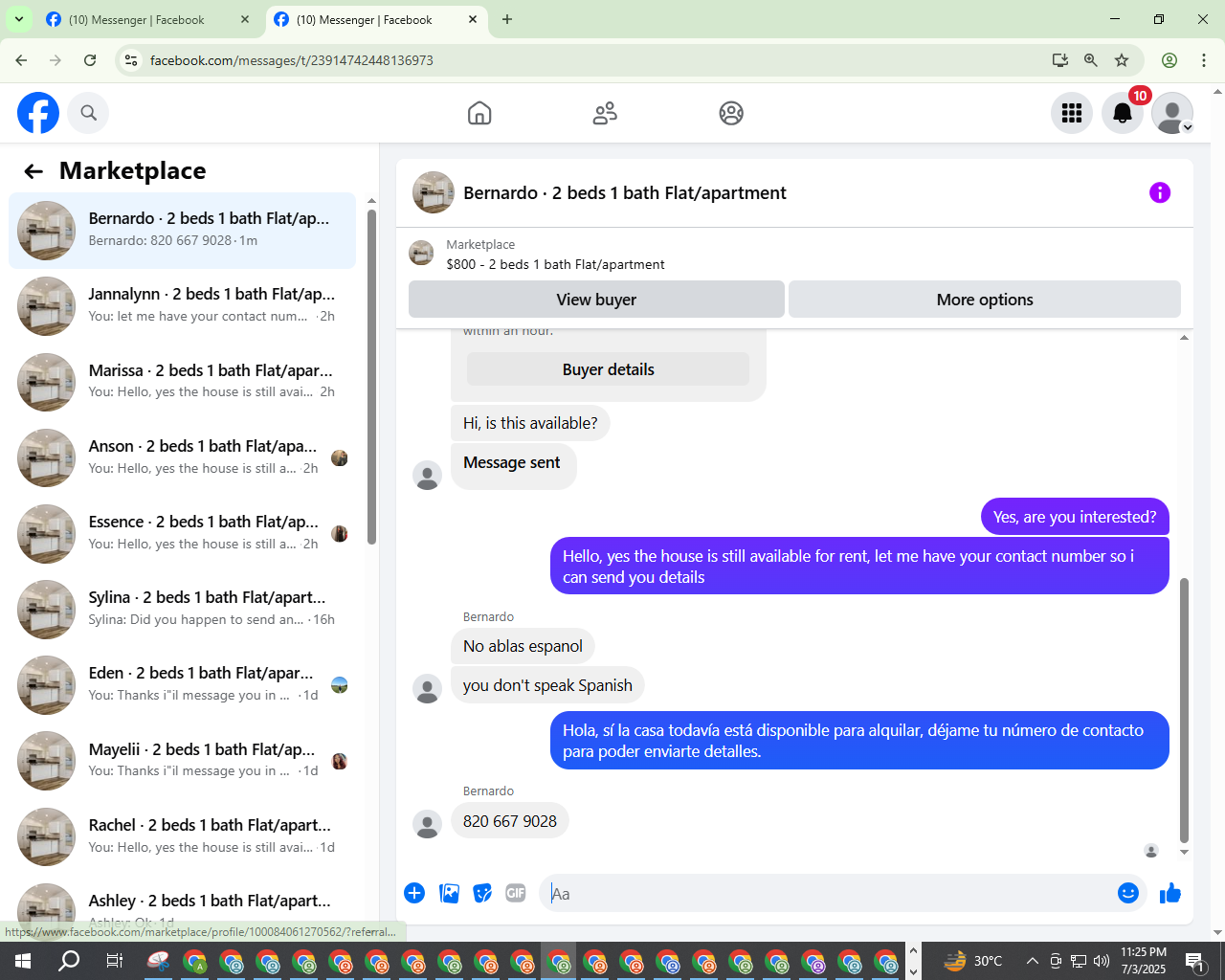Open the zoom magnifier in address bar
Viewport: 1225px width, 980px height.
click(1091, 60)
